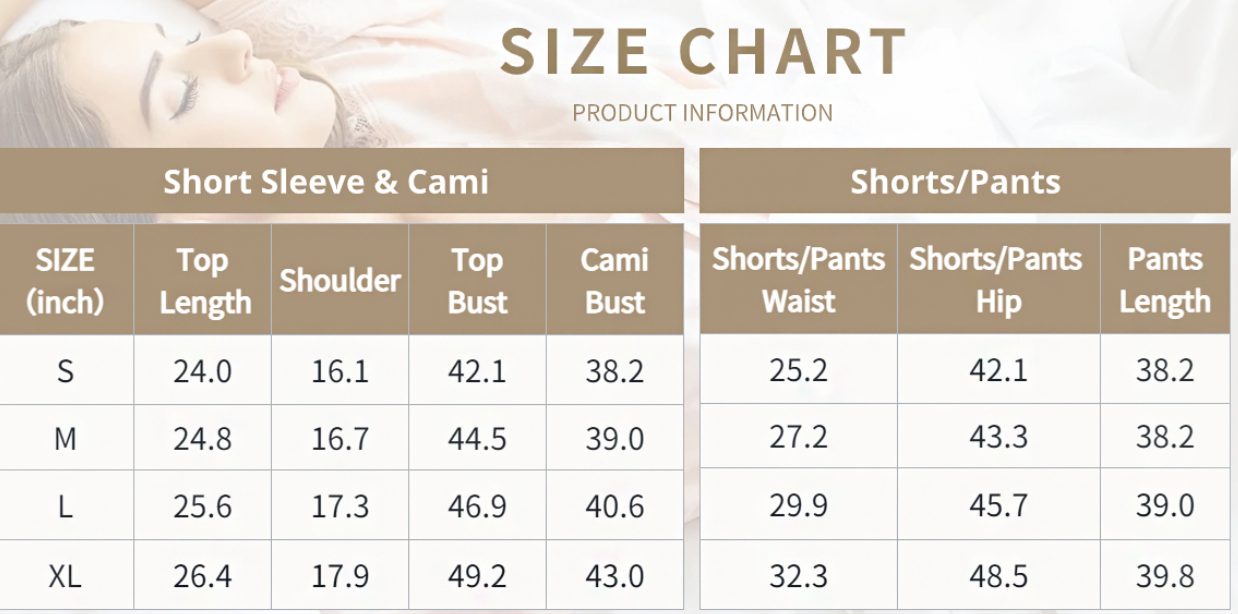Click the Shoulder column header
1238x614 pixels.
(x=340, y=280)
